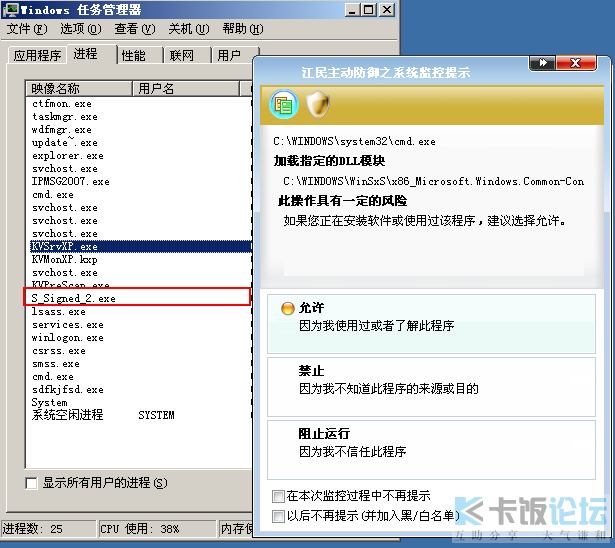Viewport: 615px width, 548px height.
Task: Select the IPMSG2007.exe process
Action: 71,182
